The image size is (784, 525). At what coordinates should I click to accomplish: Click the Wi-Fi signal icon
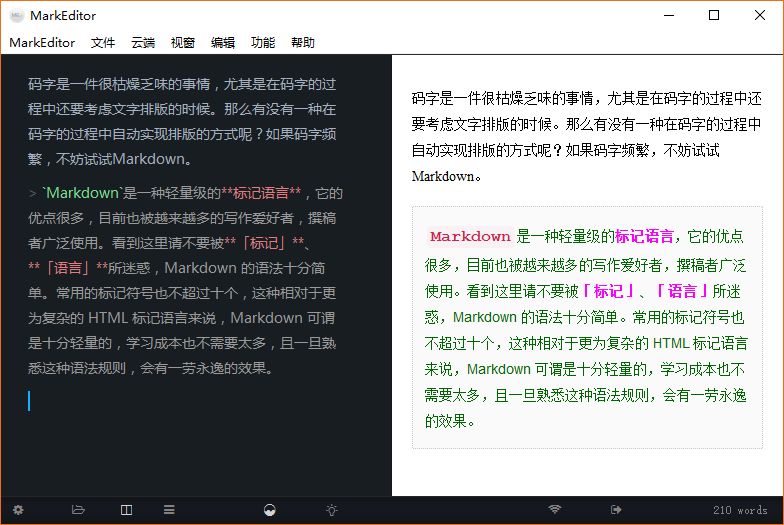(554, 510)
